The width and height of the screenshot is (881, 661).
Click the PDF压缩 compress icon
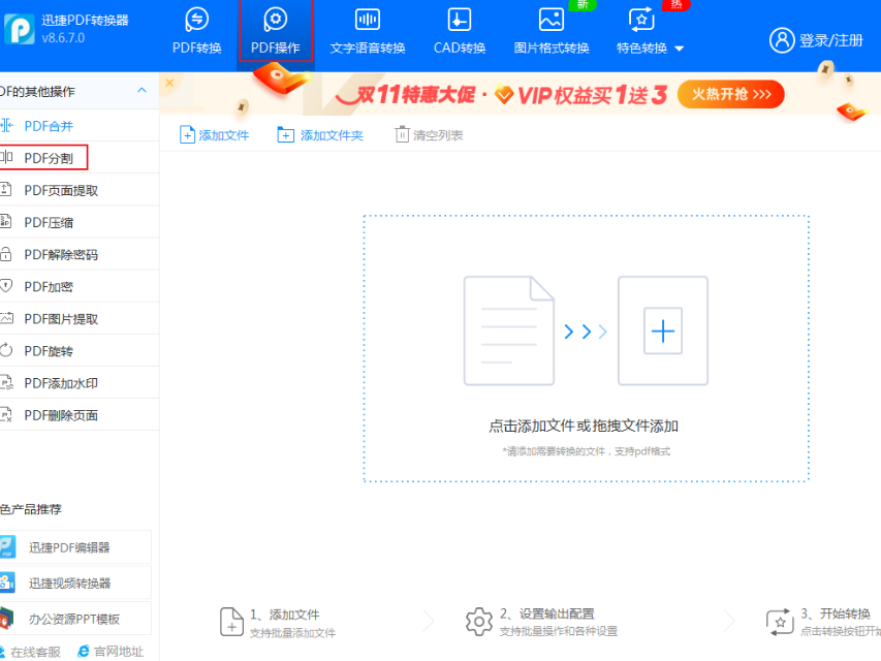coord(6,221)
